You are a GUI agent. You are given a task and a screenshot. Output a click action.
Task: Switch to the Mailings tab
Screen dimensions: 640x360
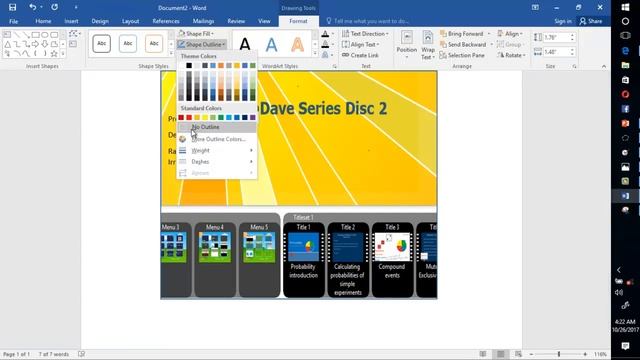click(203, 21)
